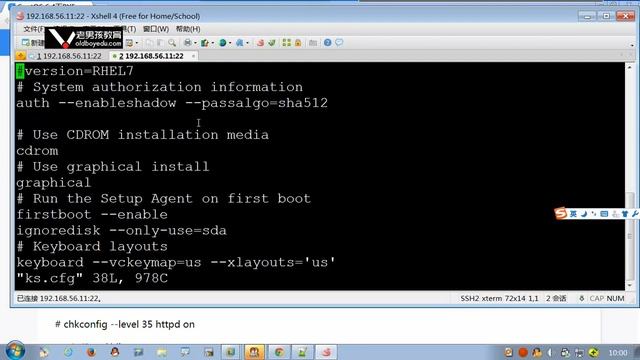Click the 'ignoredisk --only-use=sda' line
Image resolution: width=640 pixels, height=360 pixels.
(x=121, y=230)
